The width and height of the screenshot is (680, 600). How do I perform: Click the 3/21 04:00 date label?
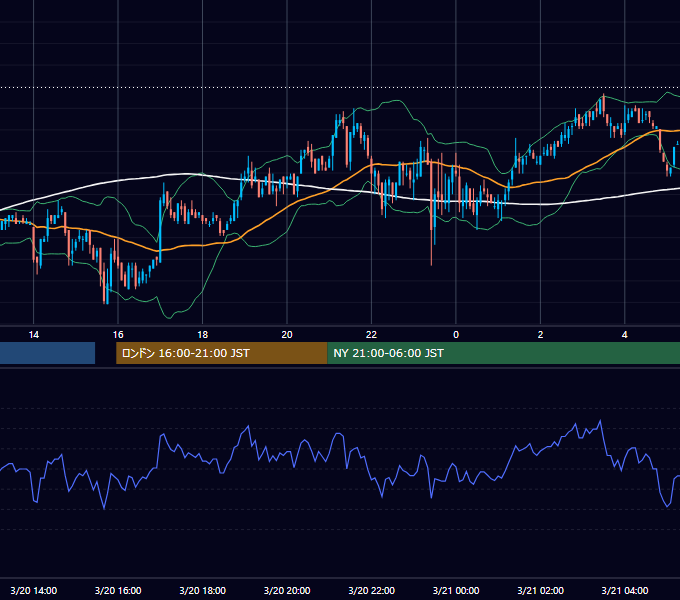tap(624, 590)
